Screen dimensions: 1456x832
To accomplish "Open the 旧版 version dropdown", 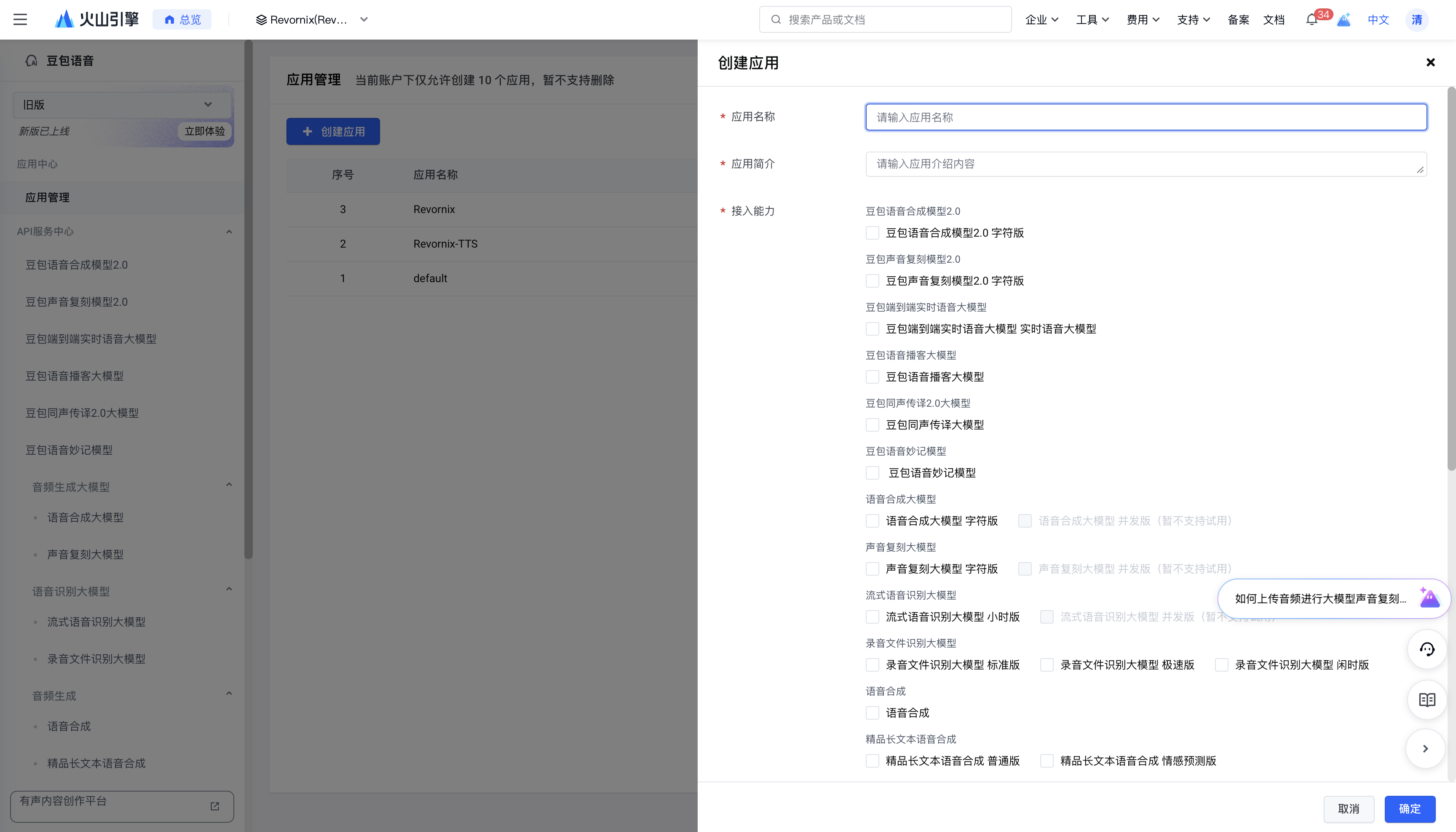I will click(122, 104).
